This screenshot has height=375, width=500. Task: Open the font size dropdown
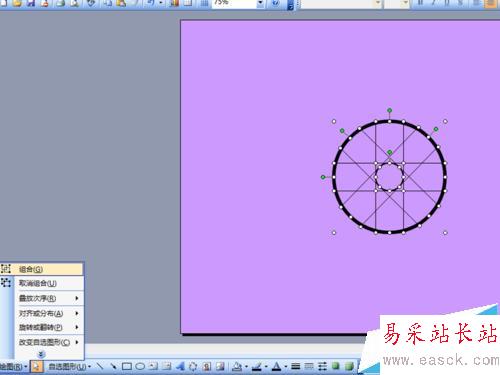(405, 3)
